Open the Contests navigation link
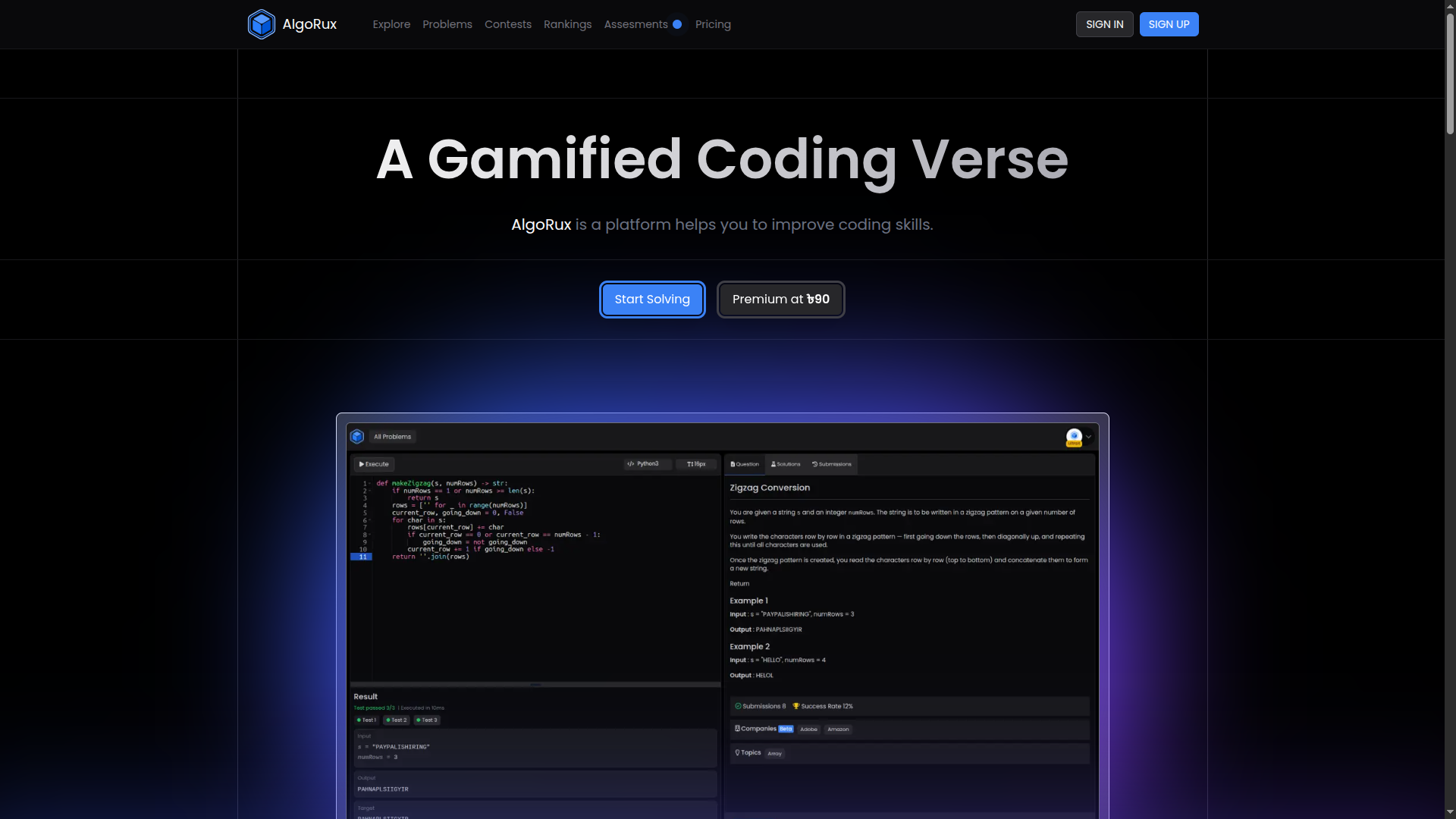Viewport: 1456px width, 819px height. (x=508, y=24)
